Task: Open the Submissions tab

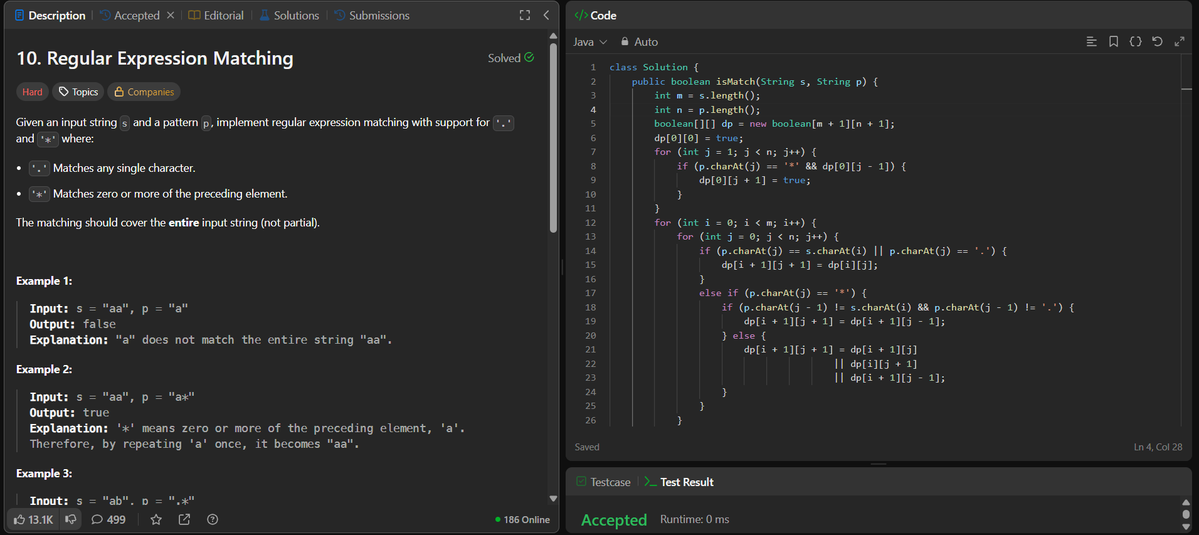Action: (x=372, y=15)
